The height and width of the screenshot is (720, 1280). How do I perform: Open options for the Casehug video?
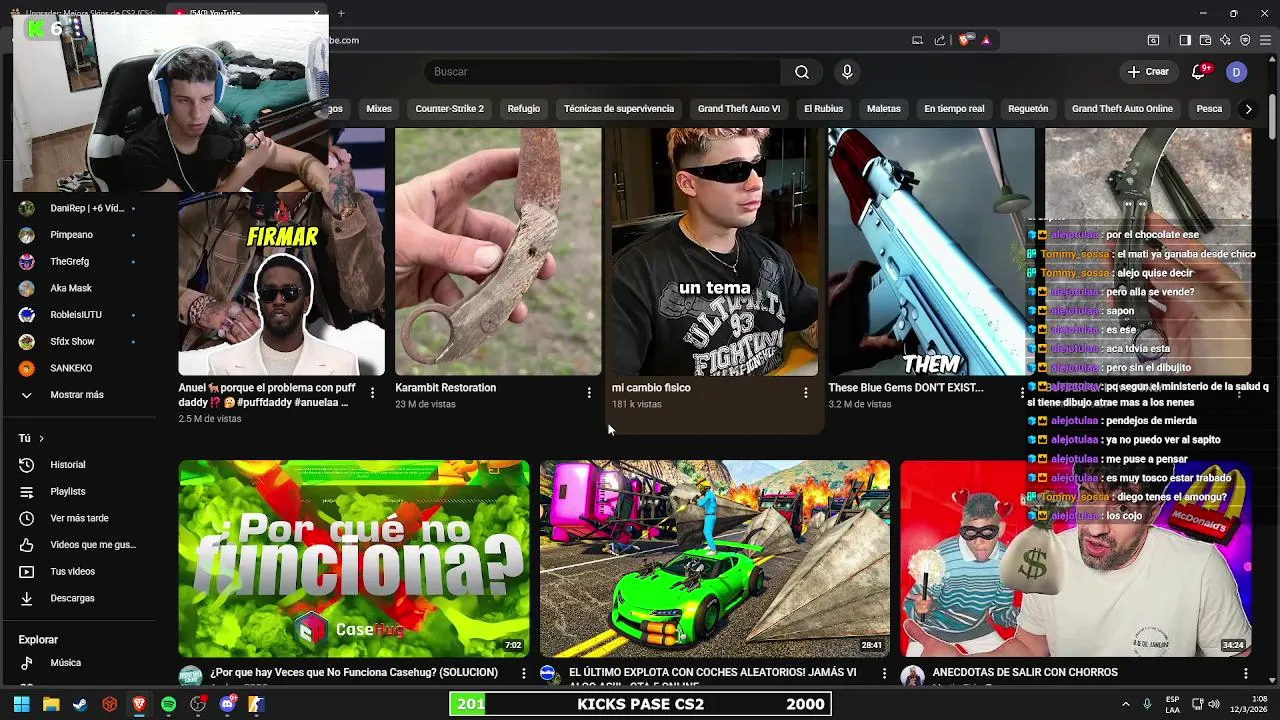[x=523, y=674]
